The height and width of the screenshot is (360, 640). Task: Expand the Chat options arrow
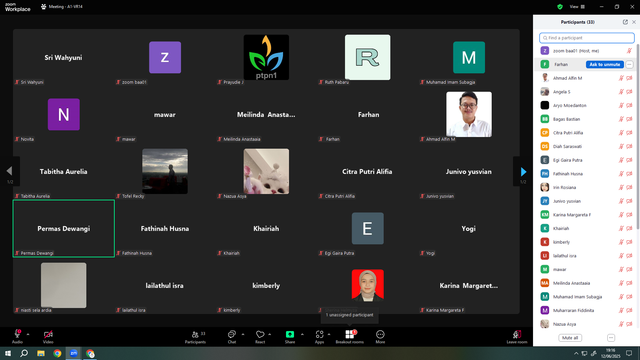point(243,334)
